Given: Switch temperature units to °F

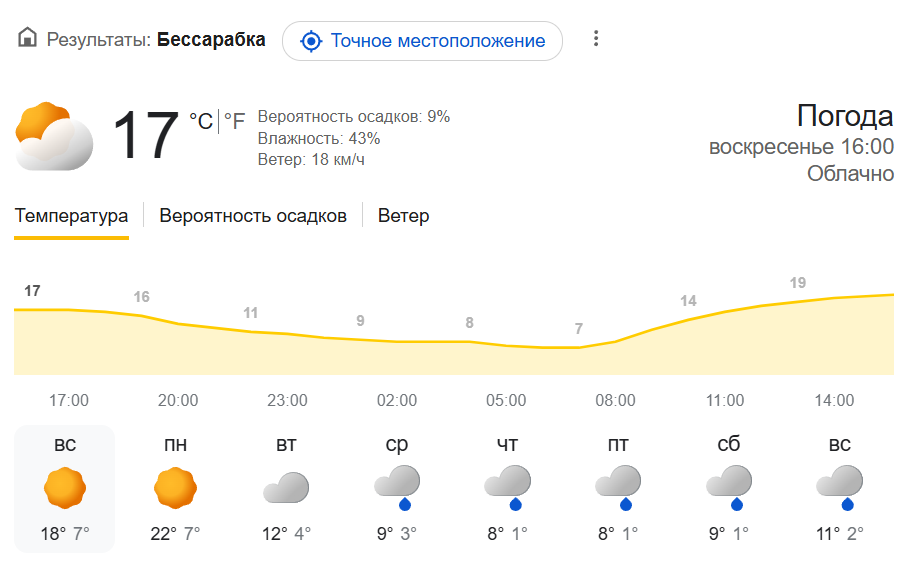Looking at the screenshot, I should (x=234, y=122).
